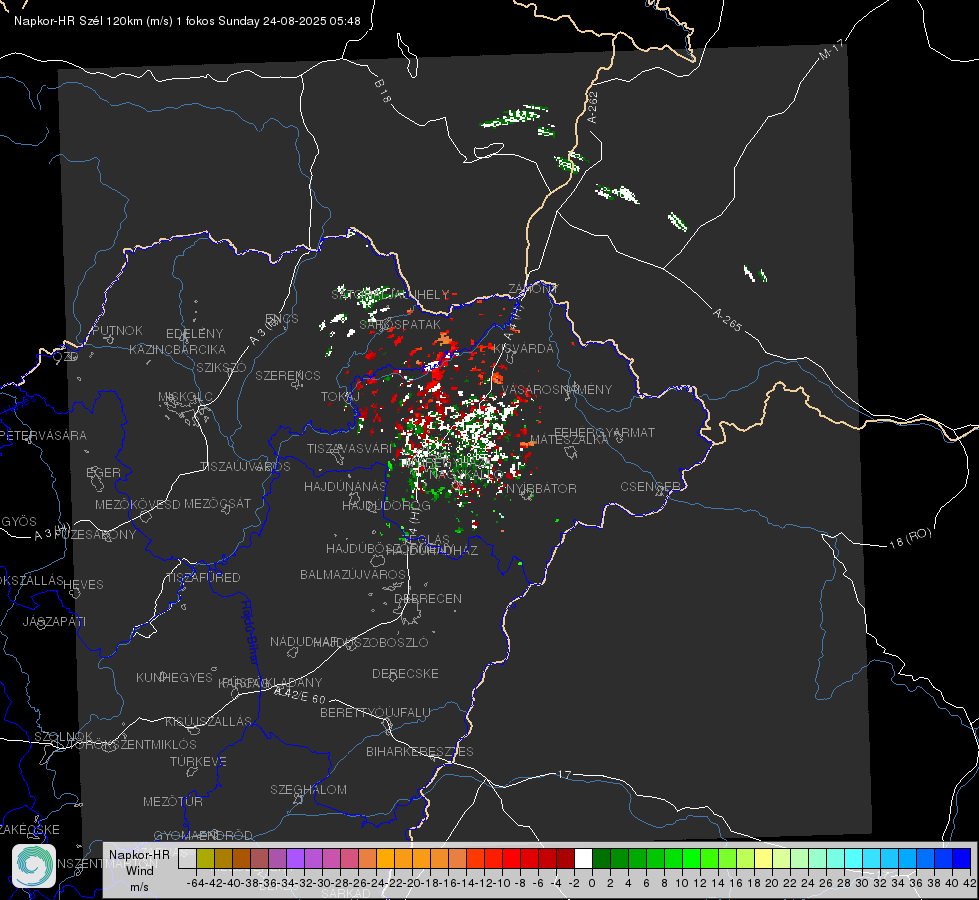Select the TÚRKEVE label
Viewport: 979px width, 900px height.
point(199,761)
